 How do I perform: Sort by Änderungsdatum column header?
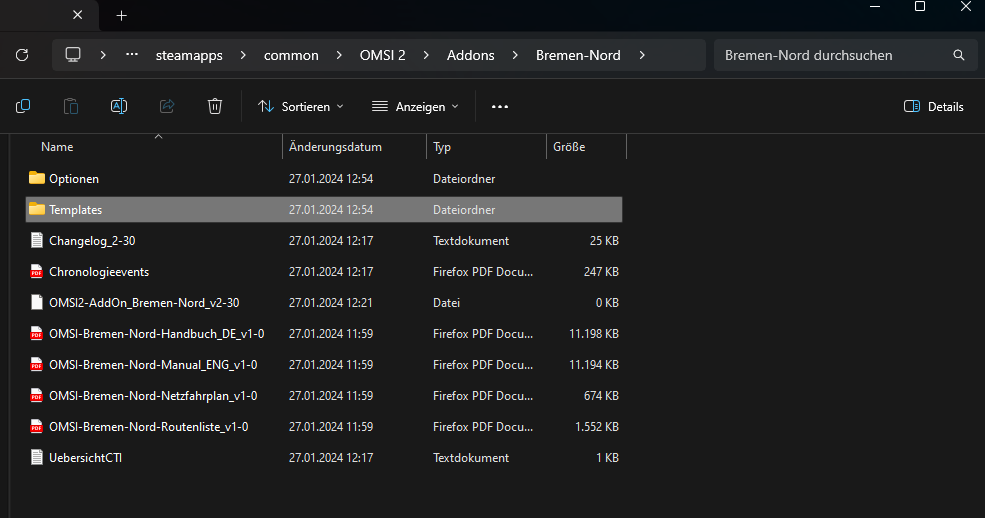[x=336, y=147]
